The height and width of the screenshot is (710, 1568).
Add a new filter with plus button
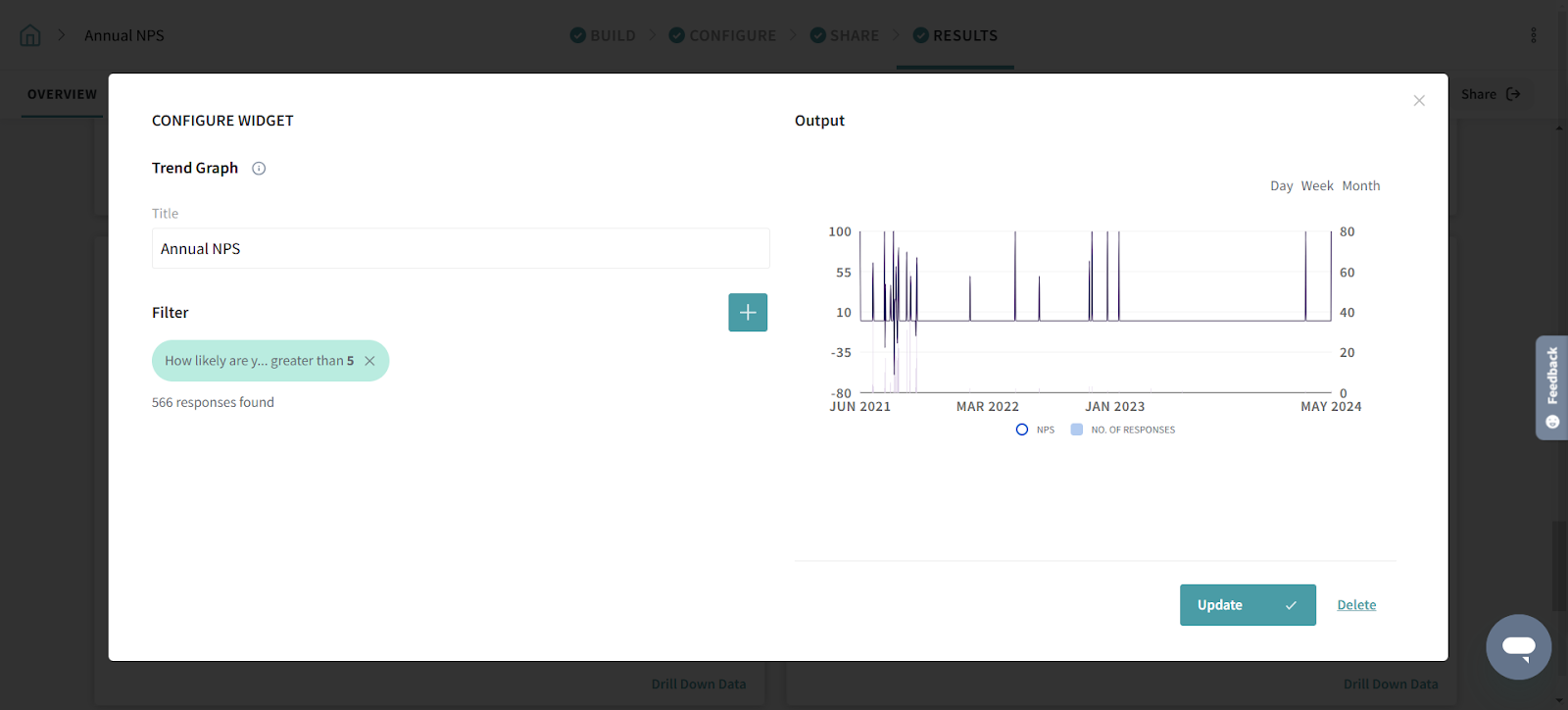747,313
